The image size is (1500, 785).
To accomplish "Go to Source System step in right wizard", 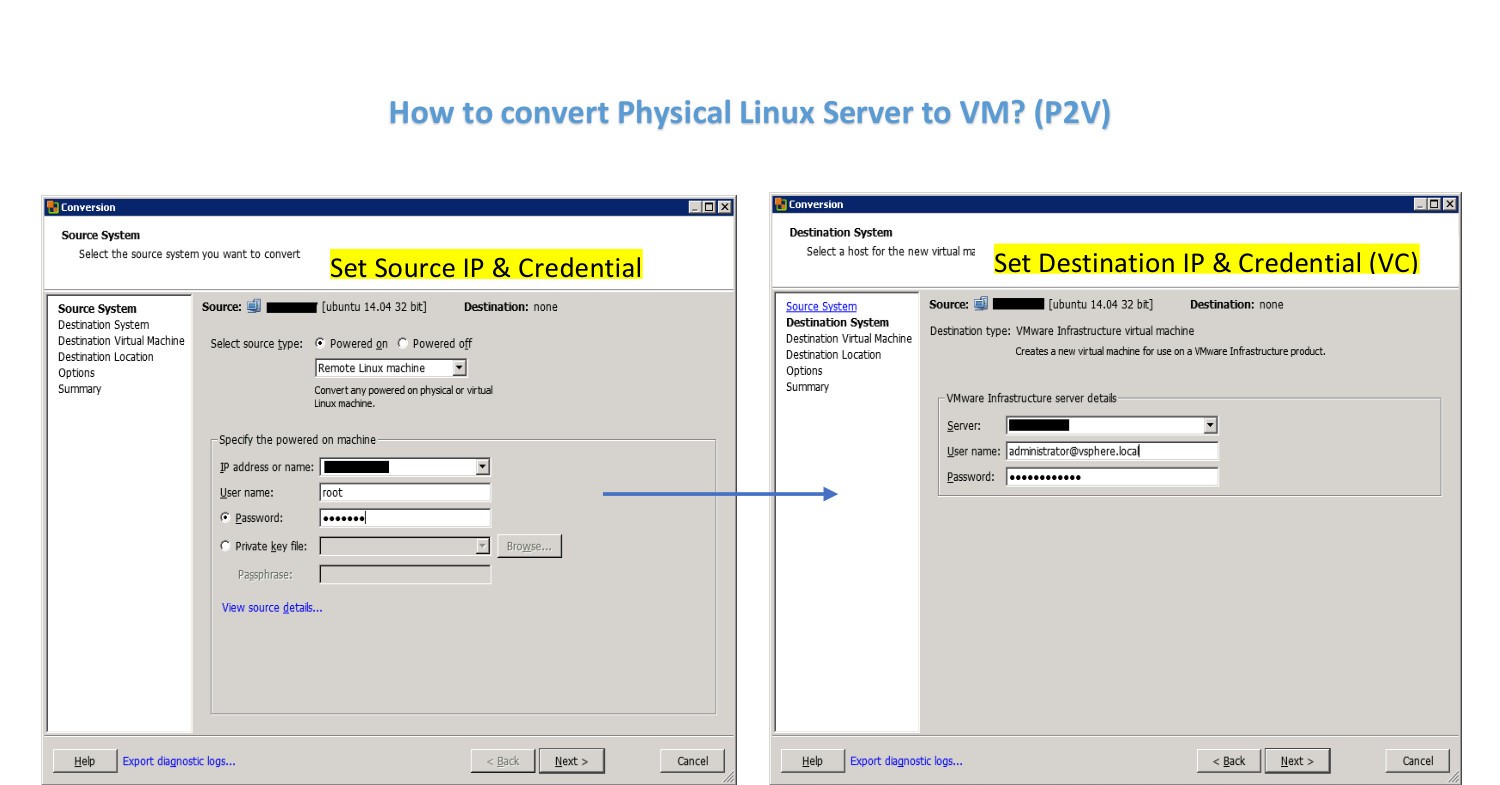I will pyautogui.click(x=821, y=306).
